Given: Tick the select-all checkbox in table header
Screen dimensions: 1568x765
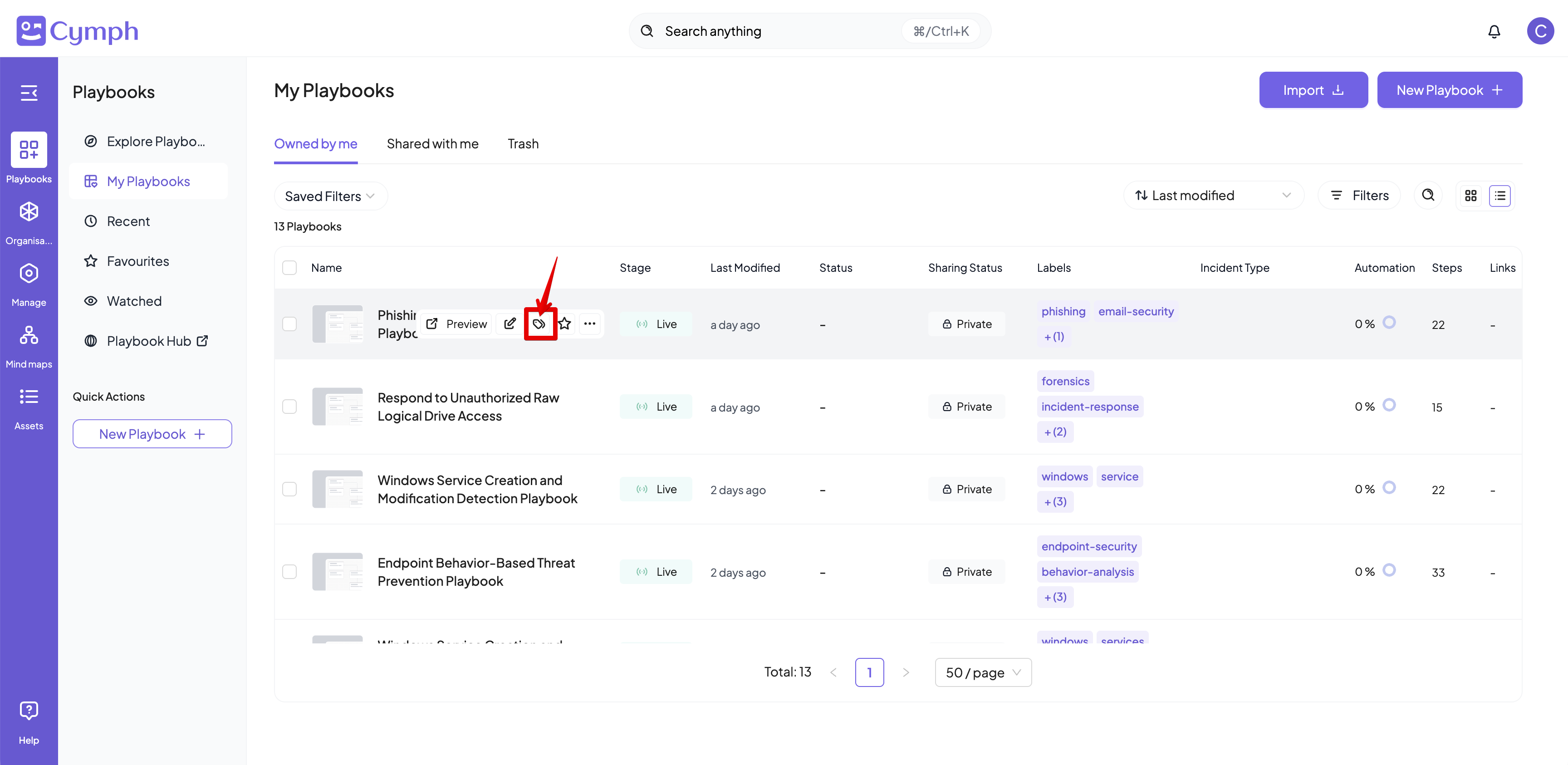Looking at the screenshot, I should tap(290, 268).
